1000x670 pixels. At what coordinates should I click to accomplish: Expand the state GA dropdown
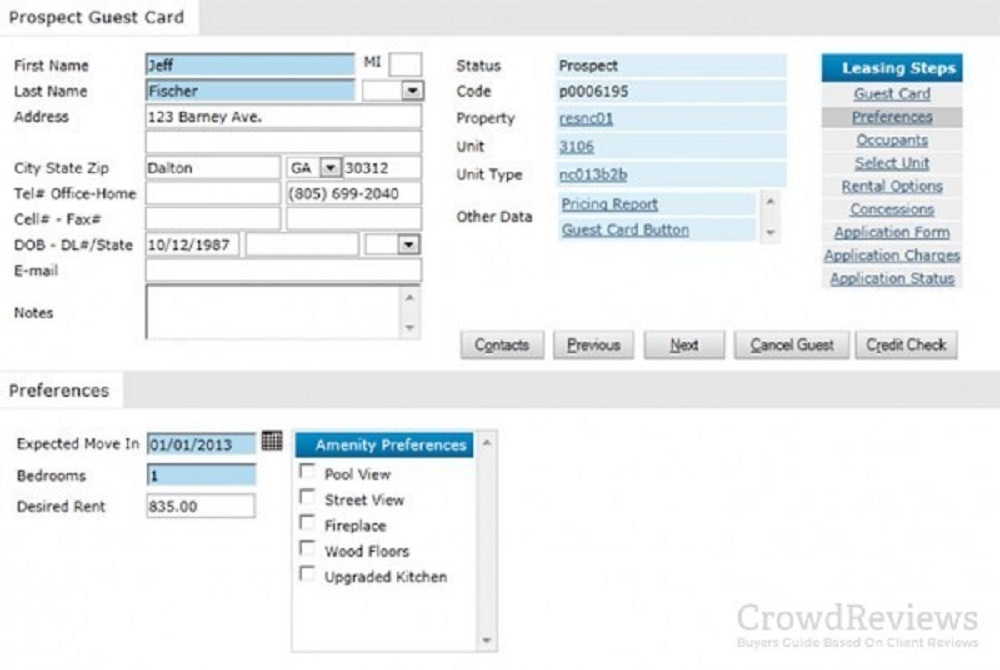pos(329,168)
